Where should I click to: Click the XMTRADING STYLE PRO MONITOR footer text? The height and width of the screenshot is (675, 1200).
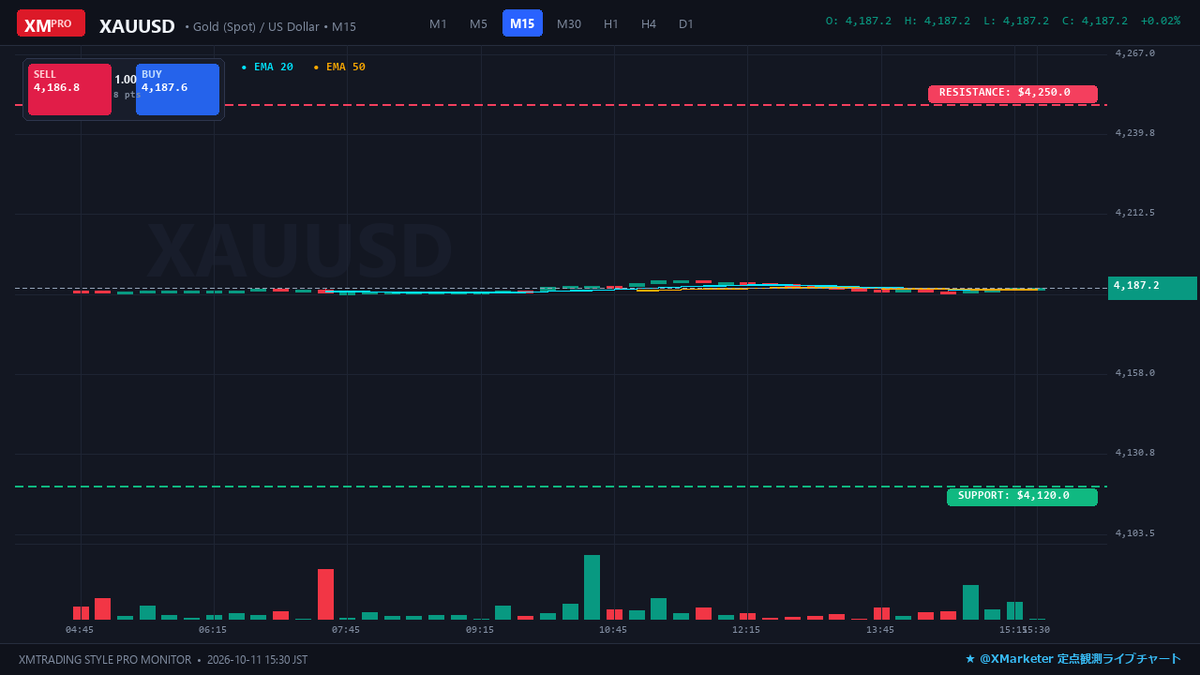point(105,660)
